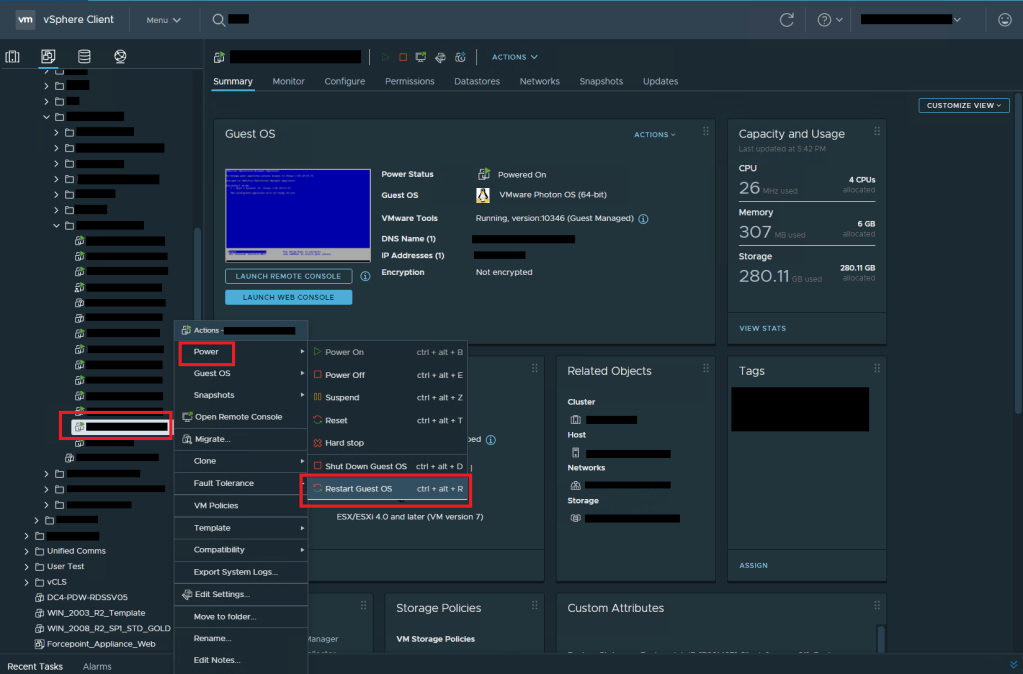
Task: Switch to Hosts and Clusters inventory view
Action: point(13,57)
